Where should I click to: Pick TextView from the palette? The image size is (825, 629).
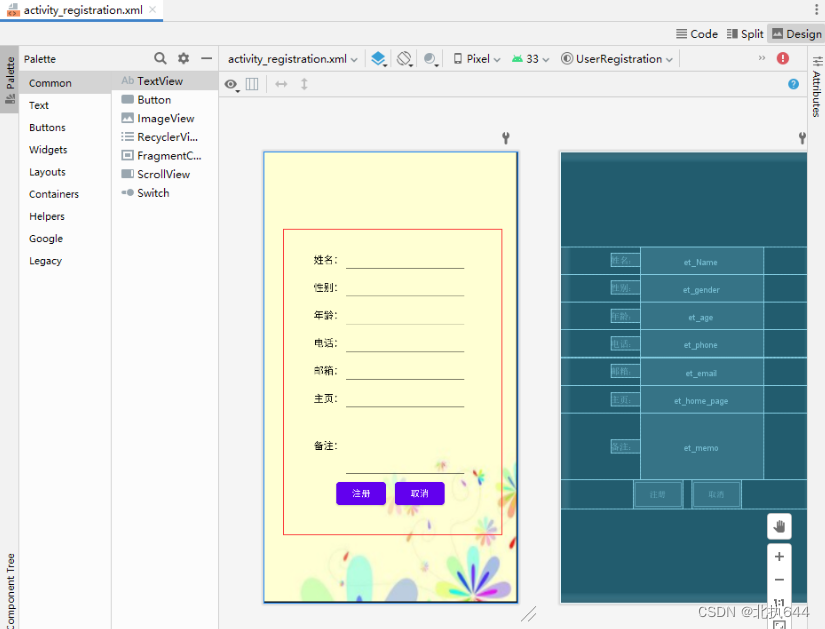click(x=165, y=81)
